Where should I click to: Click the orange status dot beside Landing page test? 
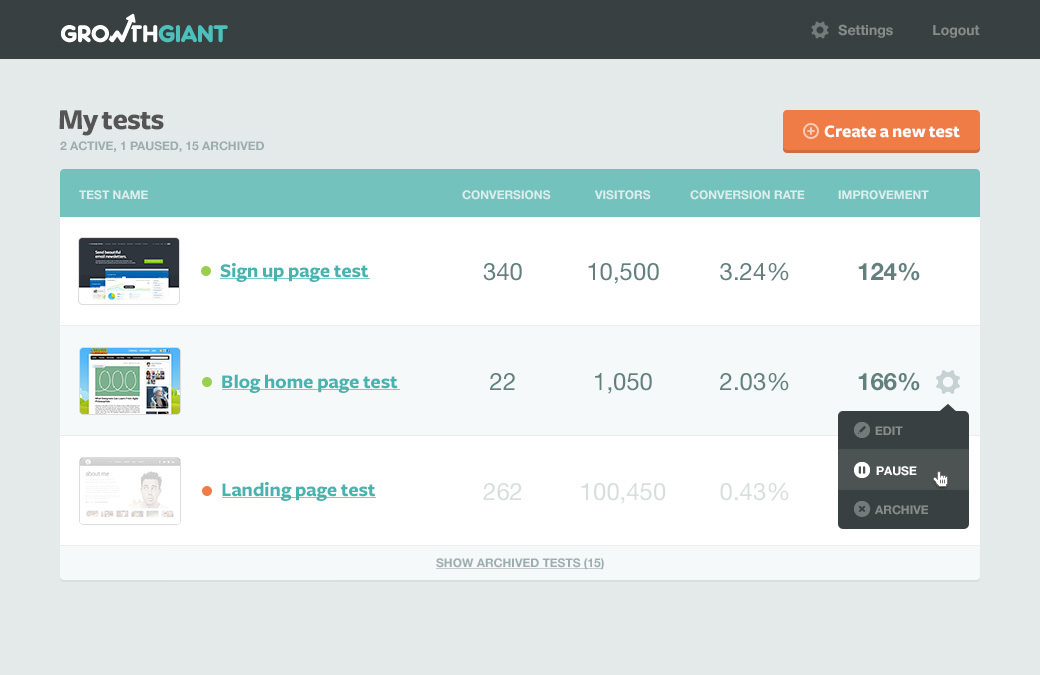(207, 491)
